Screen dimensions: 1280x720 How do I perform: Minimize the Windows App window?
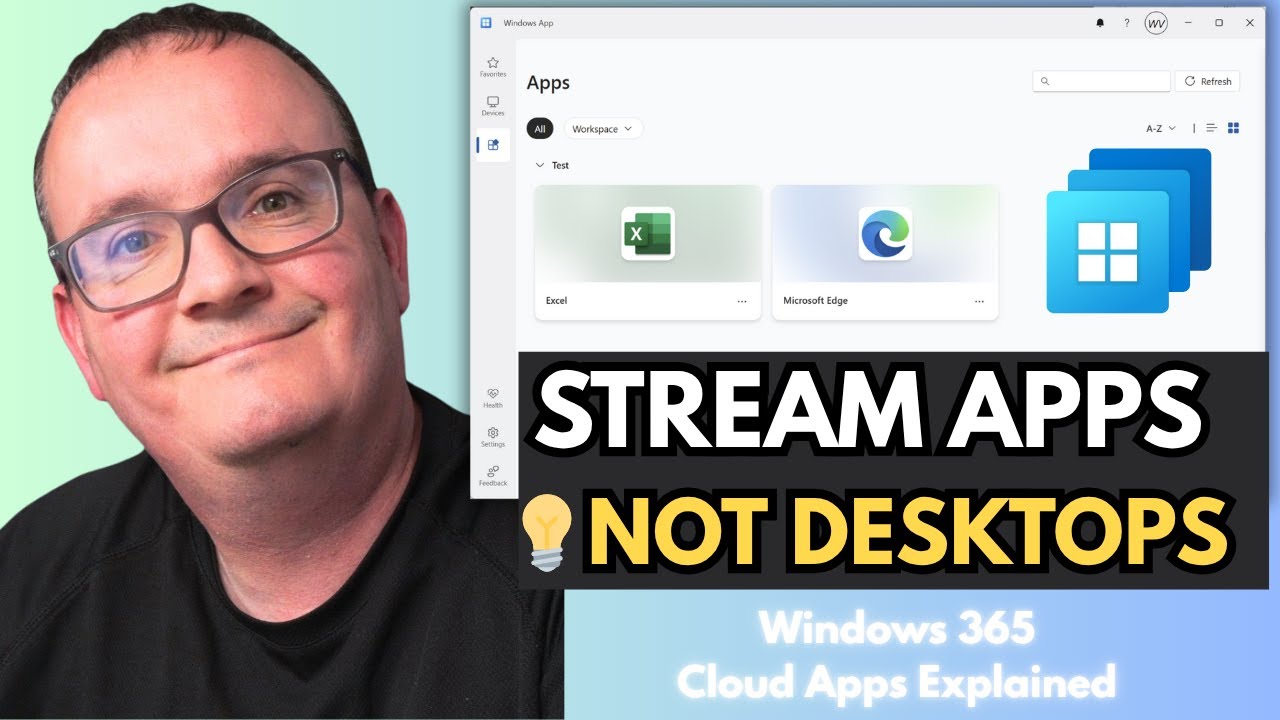coord(1188,23)
